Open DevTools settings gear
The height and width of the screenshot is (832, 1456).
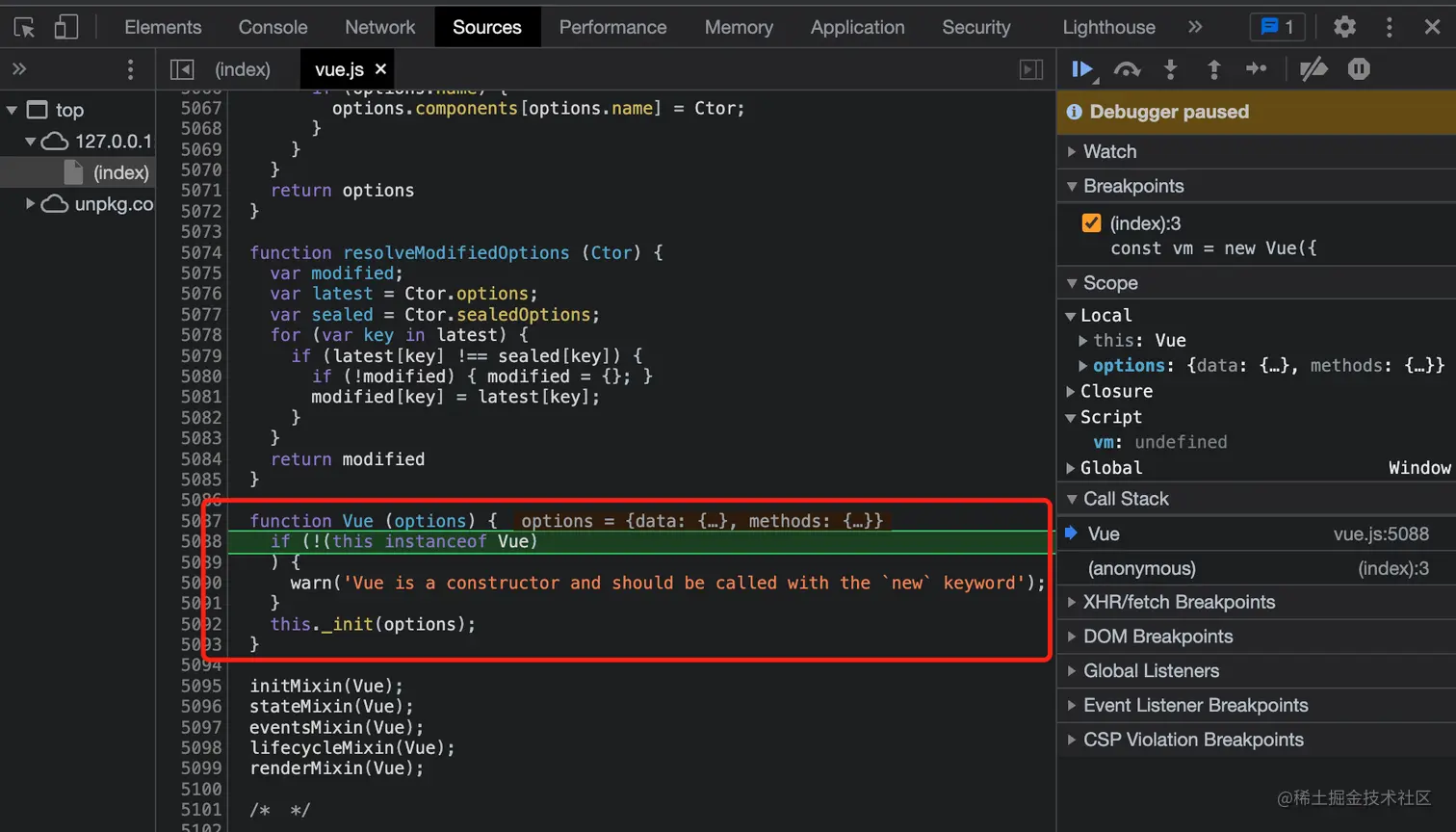click(1344, 27)
